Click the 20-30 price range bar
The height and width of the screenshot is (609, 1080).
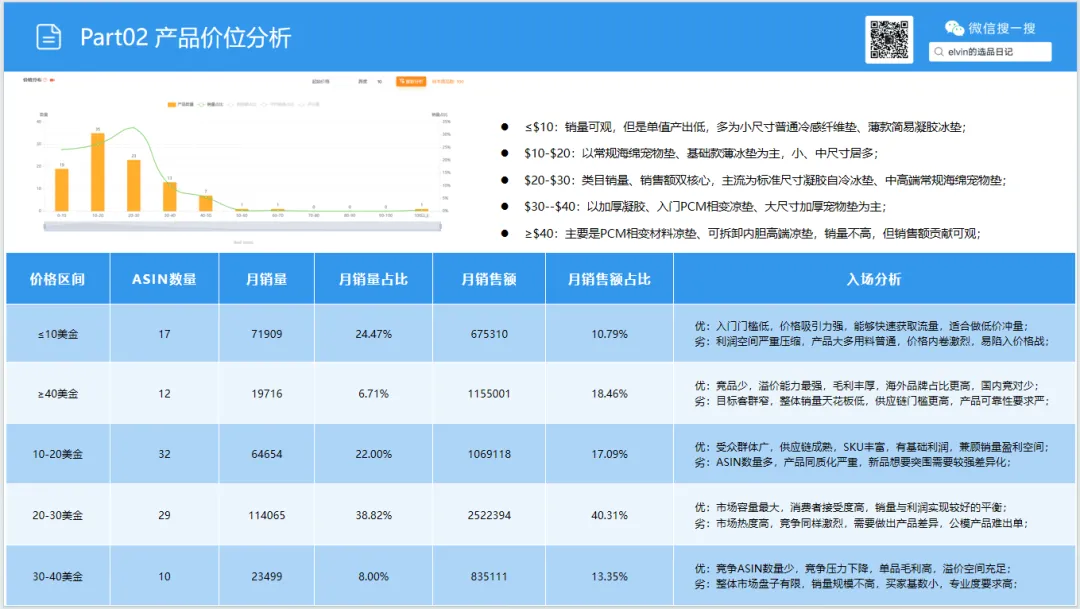[134, 185]
